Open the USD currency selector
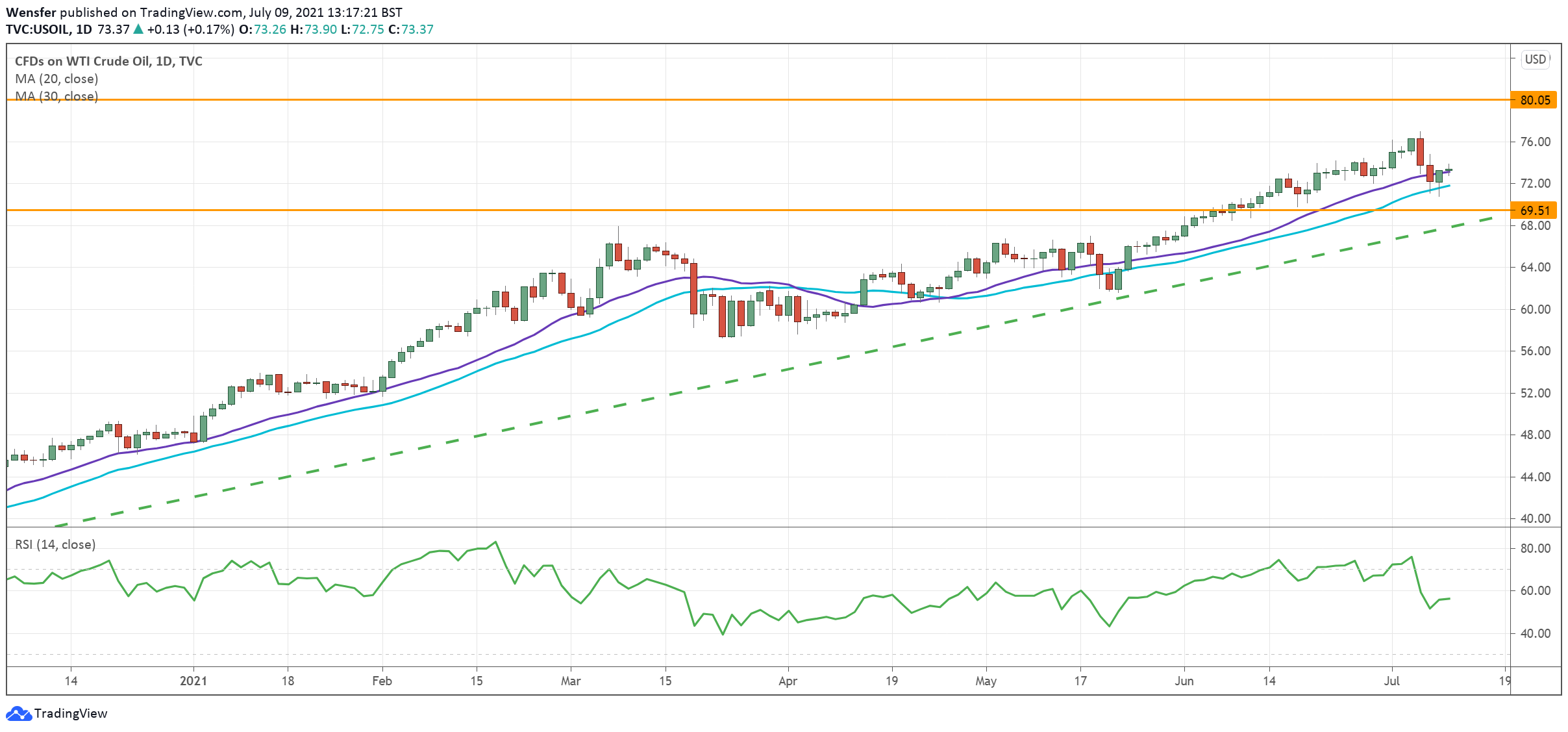This screenshot has width=1568, height=732. (x=1535, y=60)
